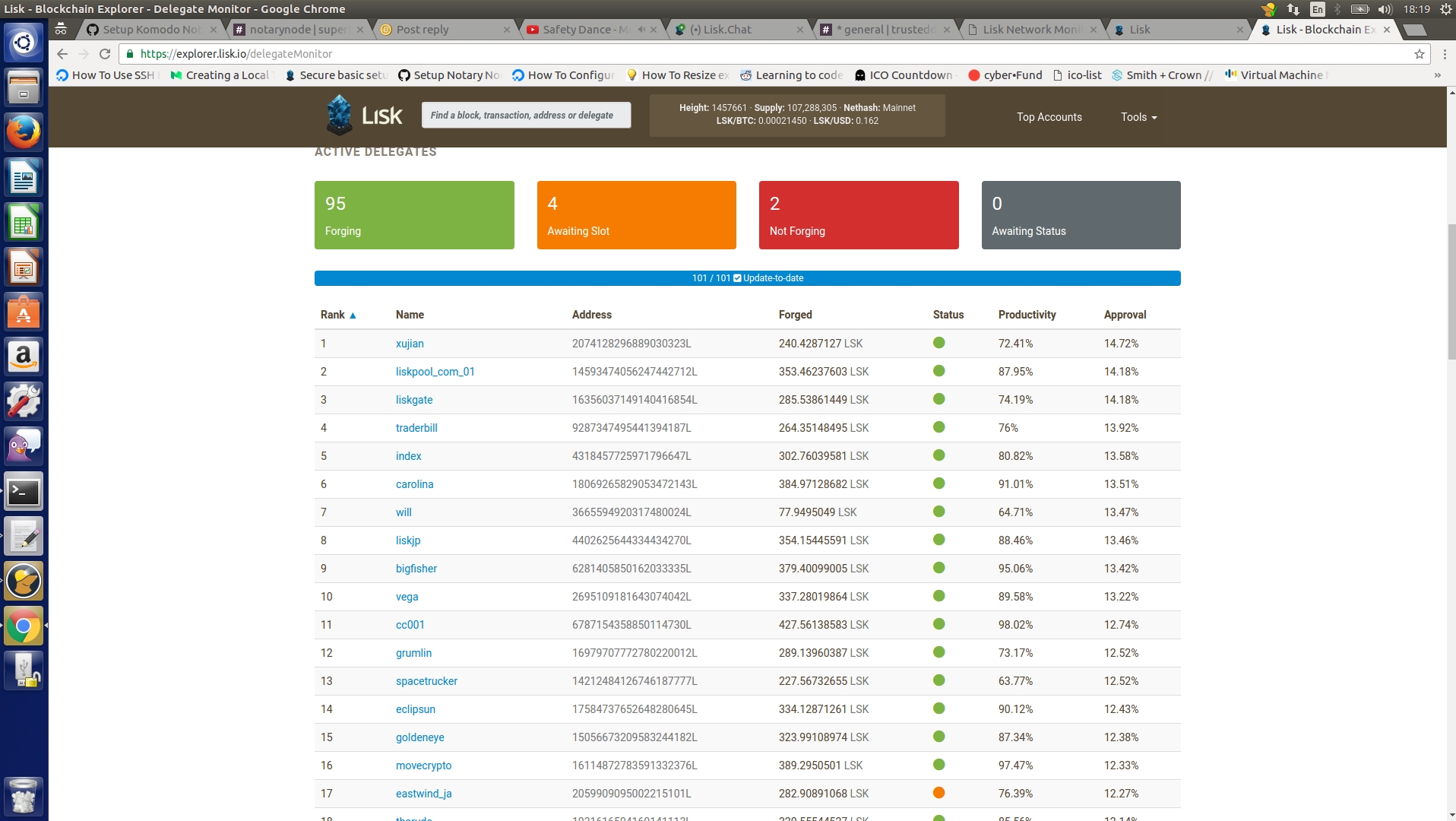Open Amazon launcher in dock
Screen dimensions: 1456x821
24,357
